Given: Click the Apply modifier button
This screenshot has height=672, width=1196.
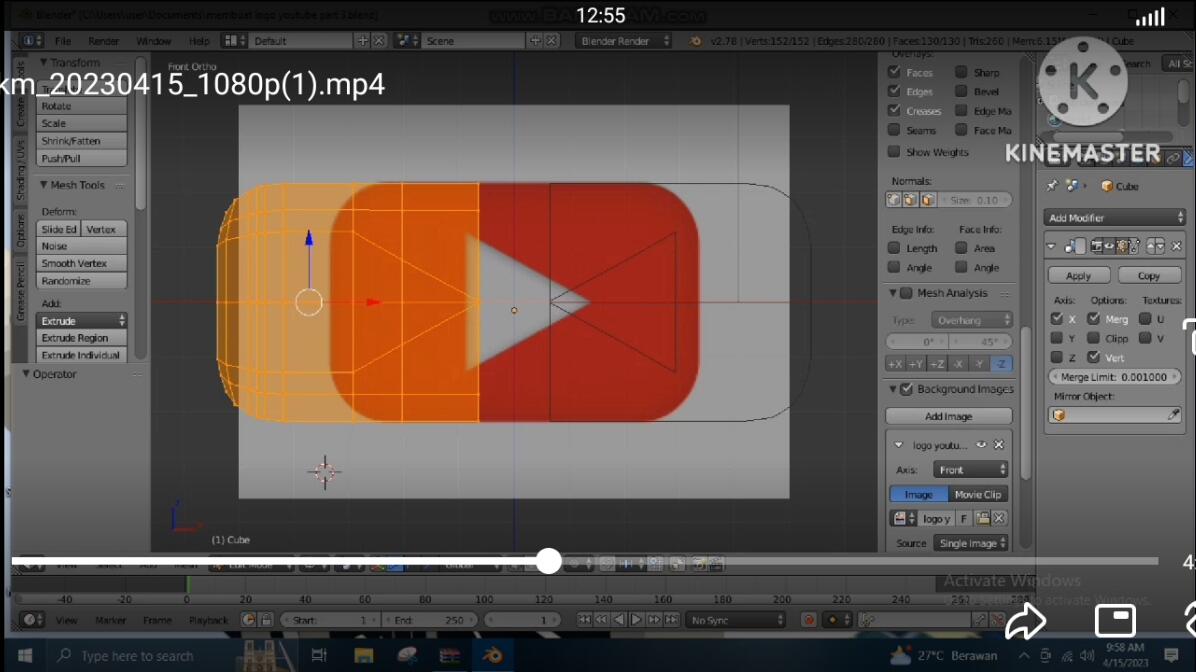Looking at the screenshot, I should [1078, 275].
